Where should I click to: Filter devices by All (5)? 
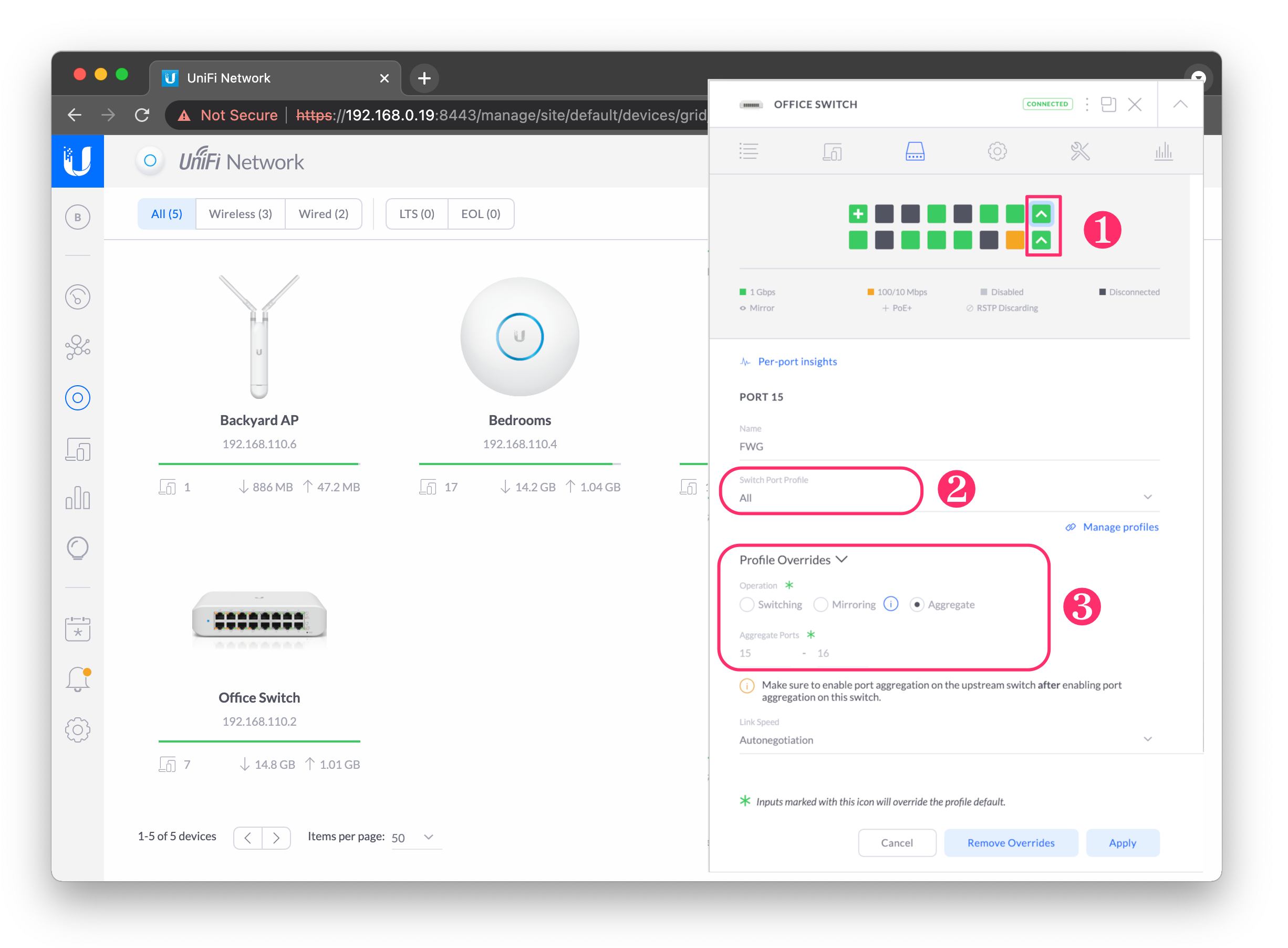tap(167, 213)
